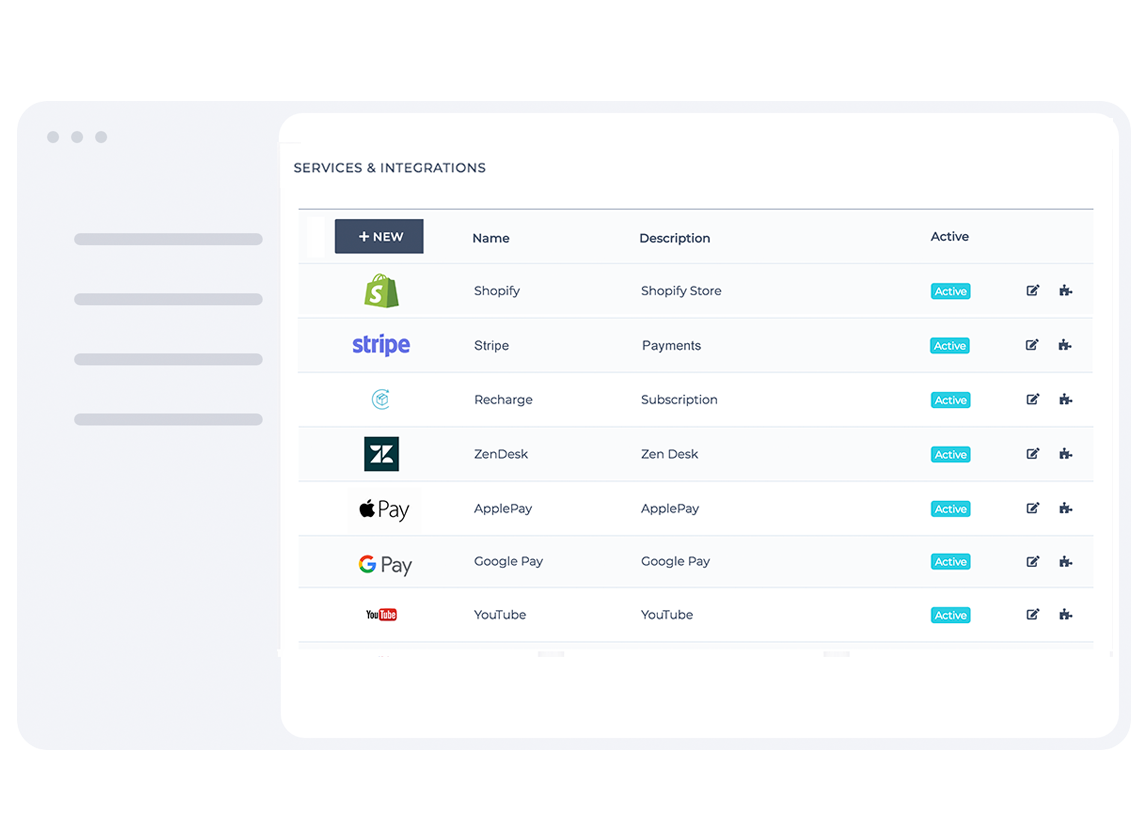
Task: Select the ZenDesk name cell
Action: coord(501,454)
